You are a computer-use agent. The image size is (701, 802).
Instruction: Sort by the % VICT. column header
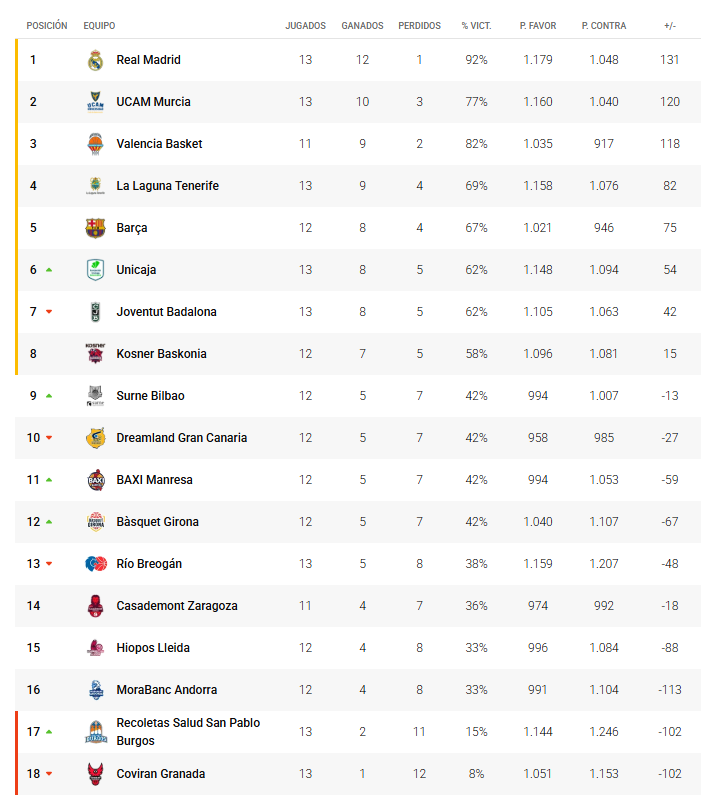coord(475,24)
